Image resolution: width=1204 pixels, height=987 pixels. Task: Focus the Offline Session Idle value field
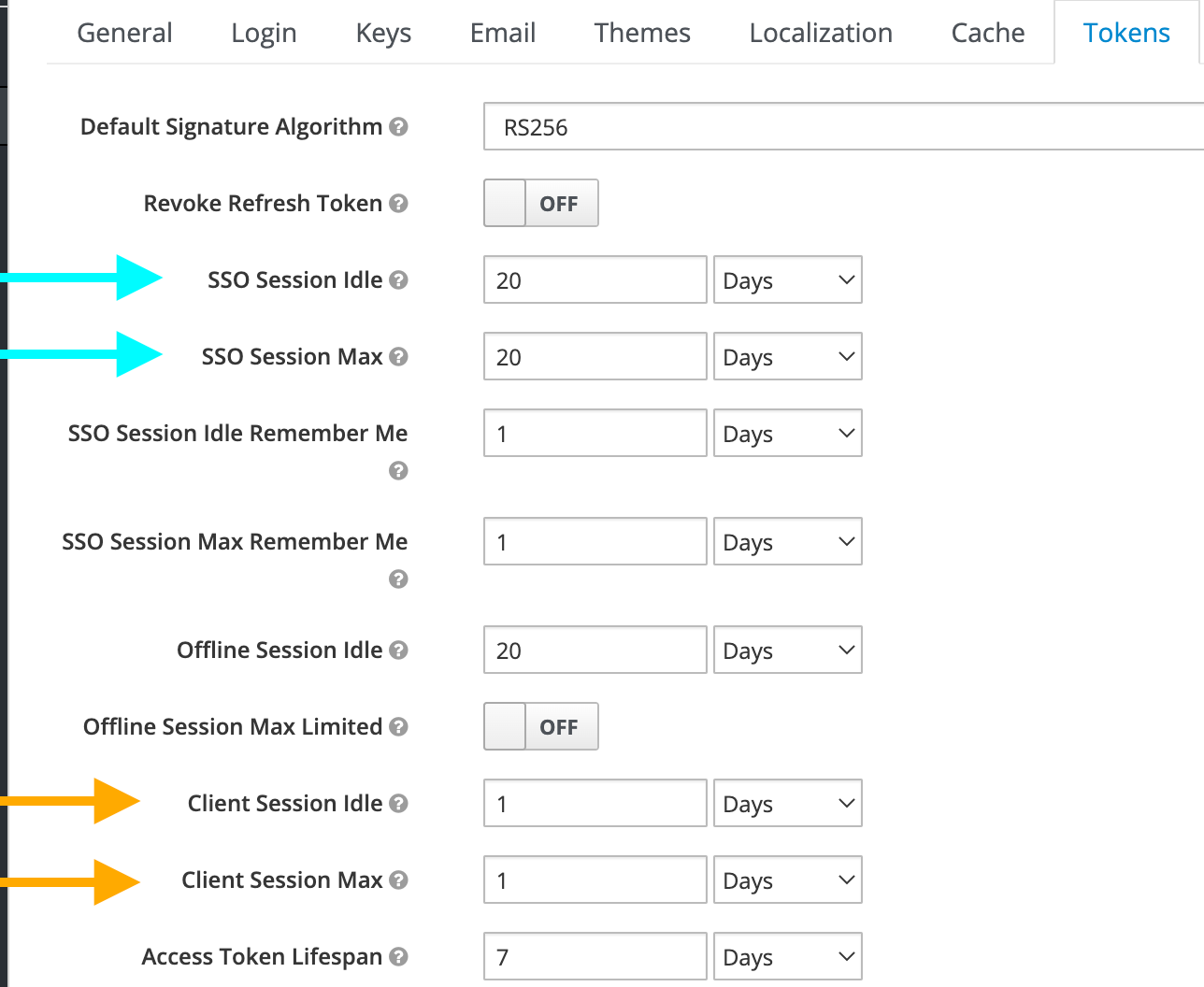(595, 651)
